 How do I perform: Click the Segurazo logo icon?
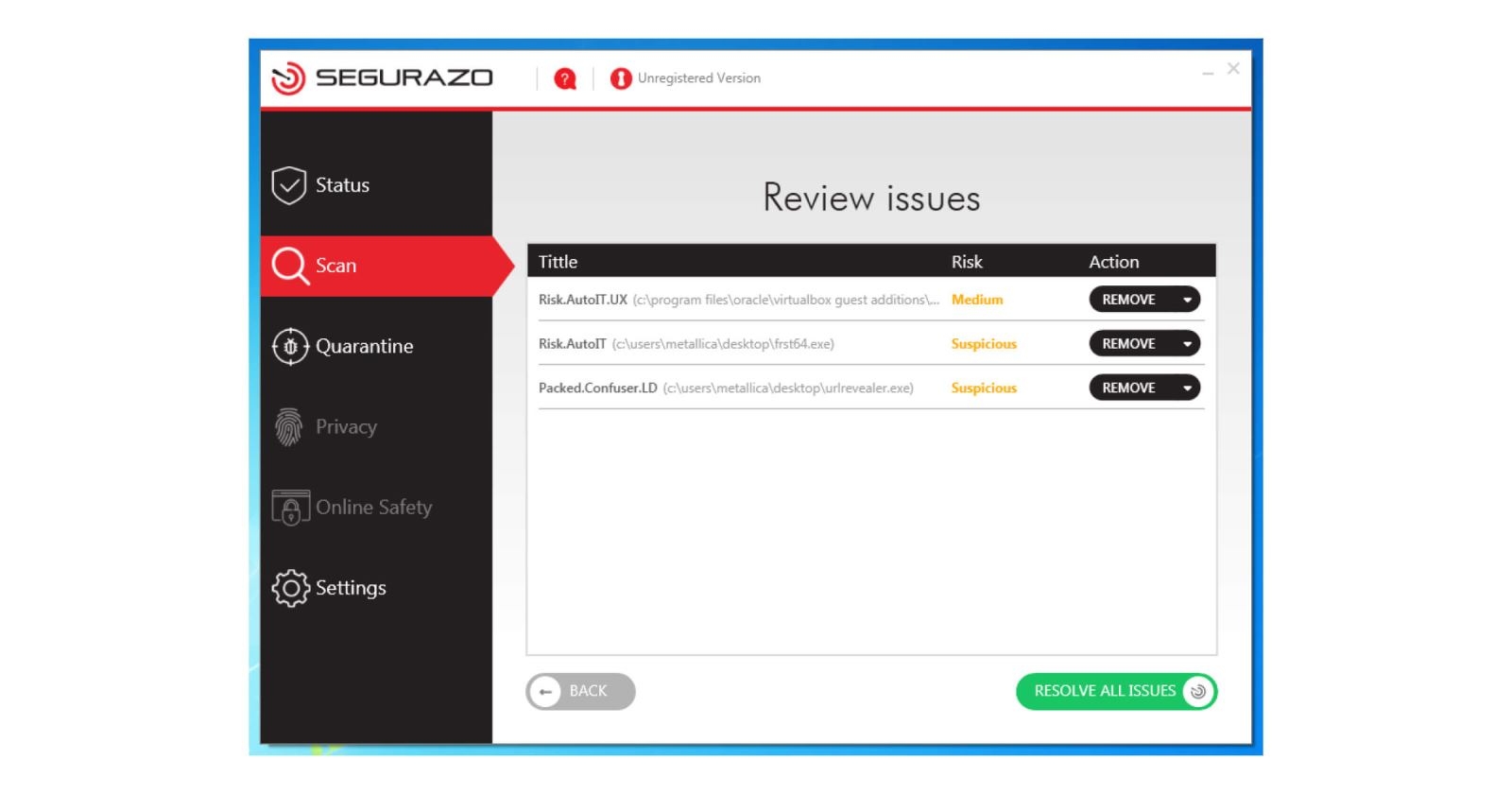pos(288,78)
